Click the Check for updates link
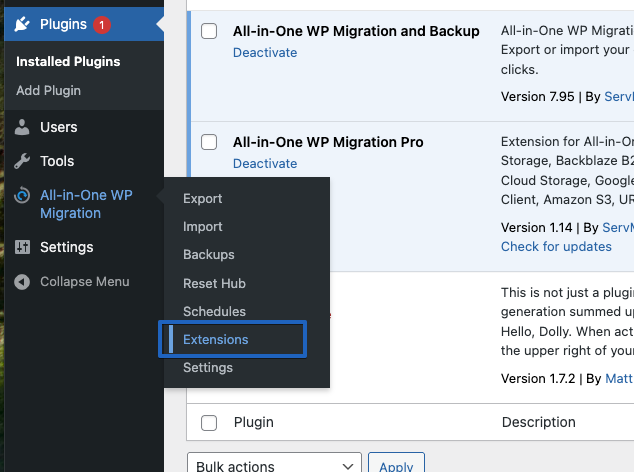The image size is (634, 472). (x=556, y=246)
